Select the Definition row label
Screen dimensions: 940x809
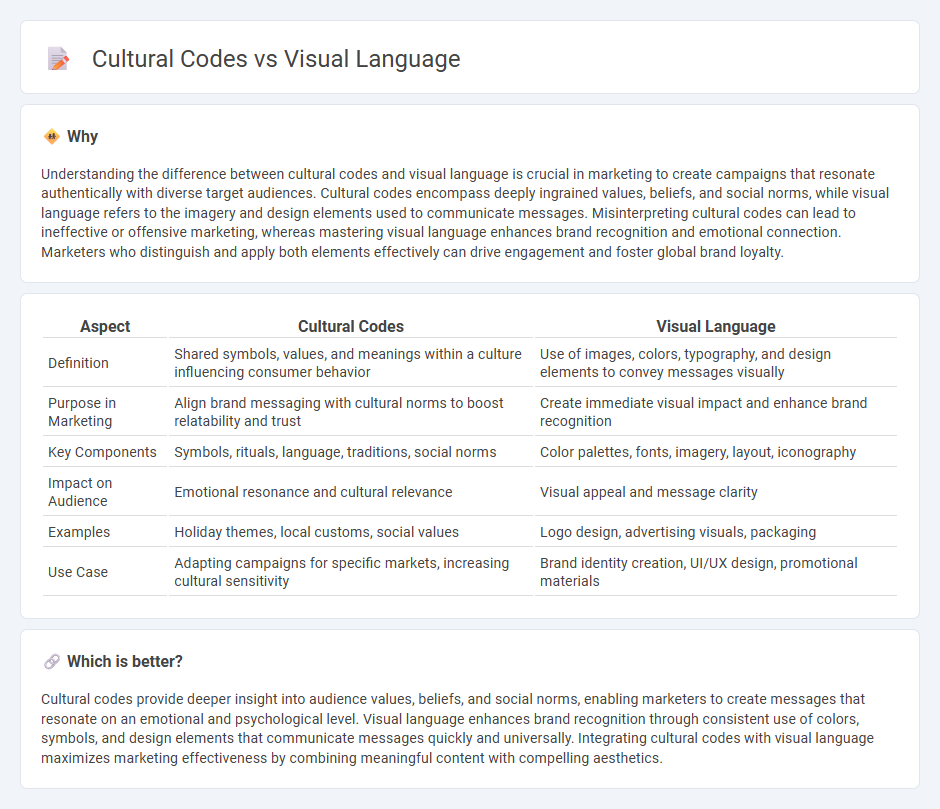point(79,363)
